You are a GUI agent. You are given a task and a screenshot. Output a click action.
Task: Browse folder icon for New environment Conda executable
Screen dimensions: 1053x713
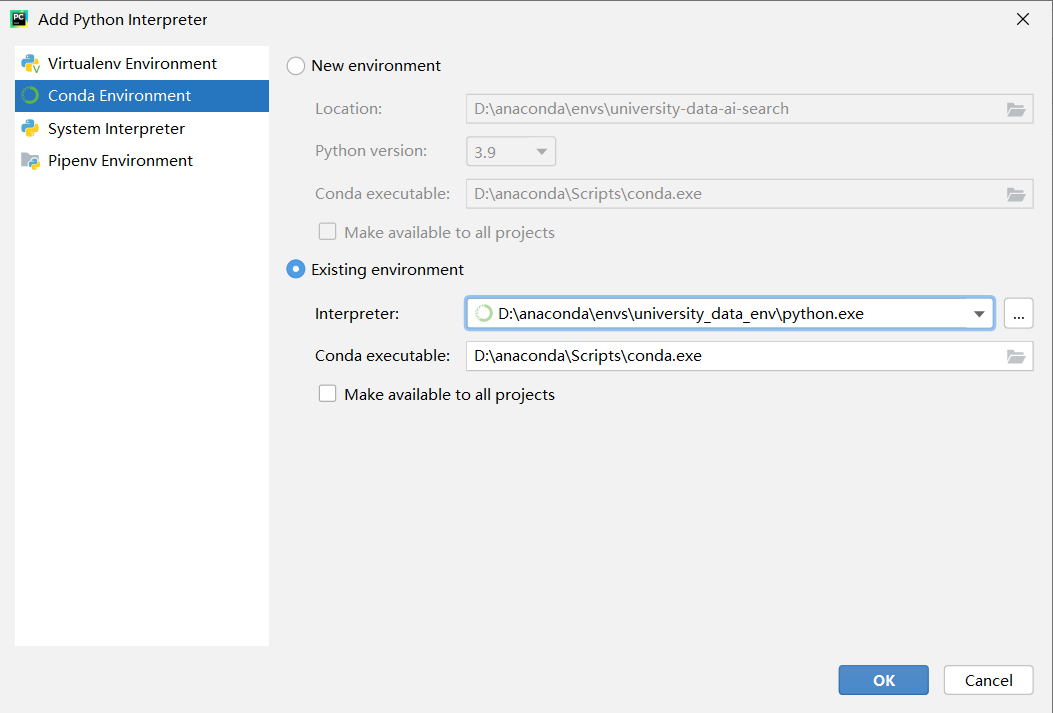point(1015,195)
